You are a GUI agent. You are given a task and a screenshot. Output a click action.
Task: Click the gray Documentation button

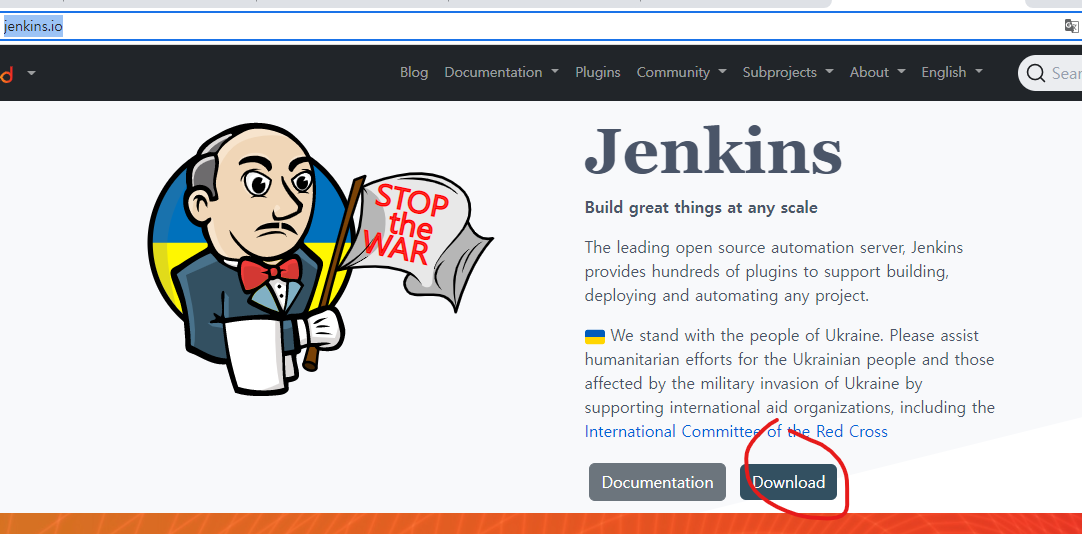(x=657, y=482)
